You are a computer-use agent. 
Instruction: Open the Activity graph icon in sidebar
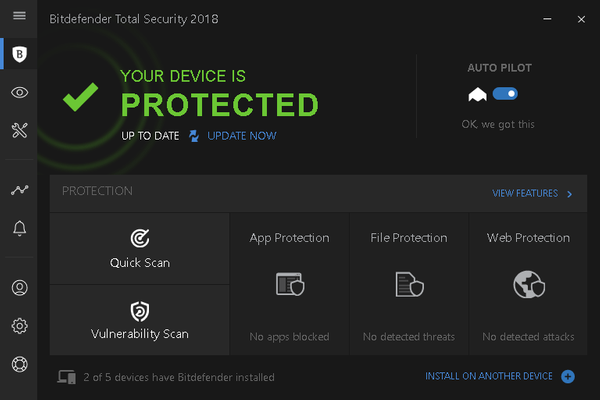[19, 189]
